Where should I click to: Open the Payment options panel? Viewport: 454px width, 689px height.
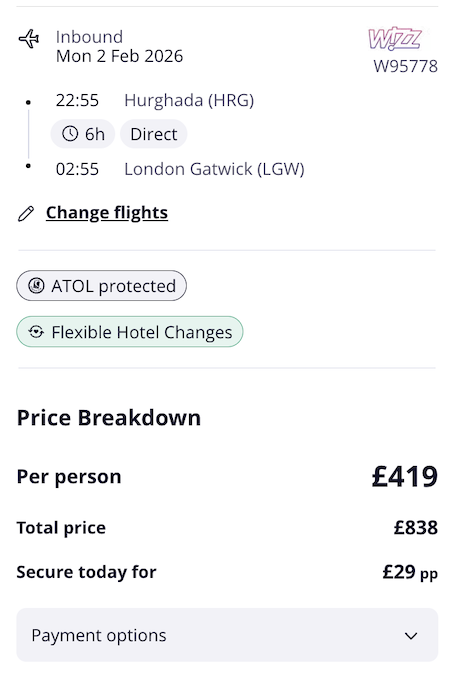click(x=227, y=635)
